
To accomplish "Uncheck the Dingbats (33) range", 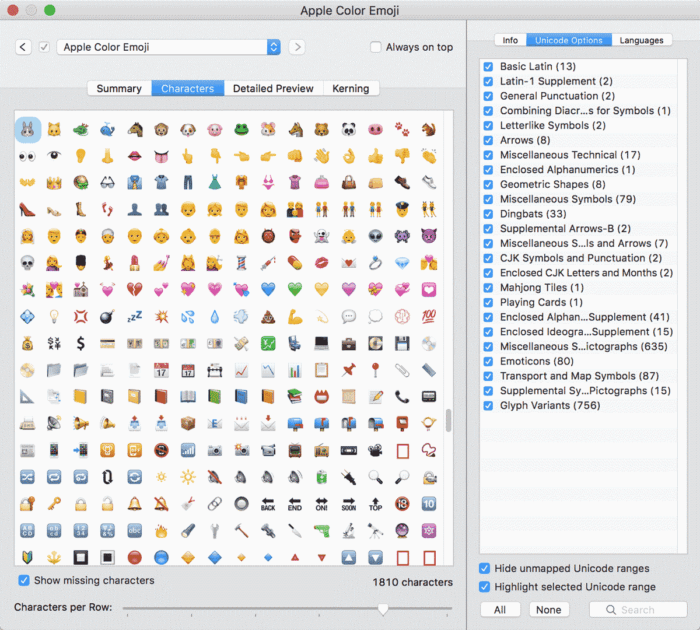I will [x=488, y=214].
